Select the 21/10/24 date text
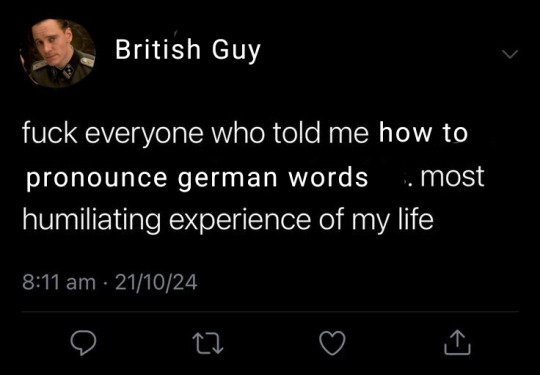Viewport: 540px width, 375px height. pos(156,283)
